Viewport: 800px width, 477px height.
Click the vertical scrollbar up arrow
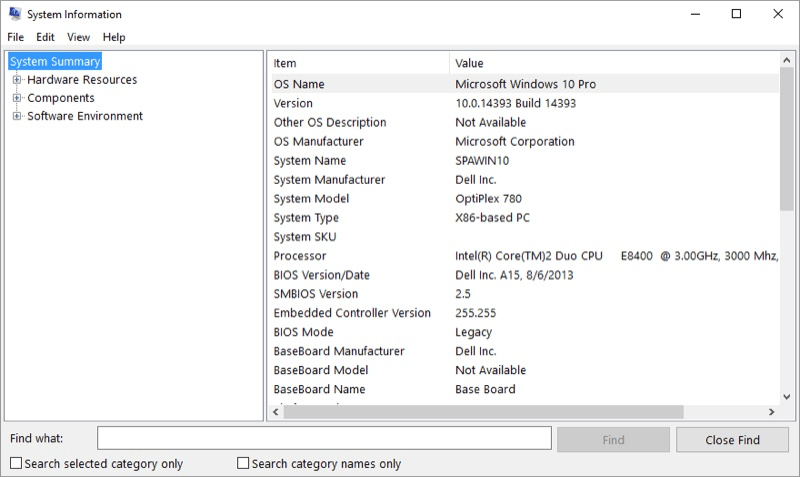(x=787, y=60)
